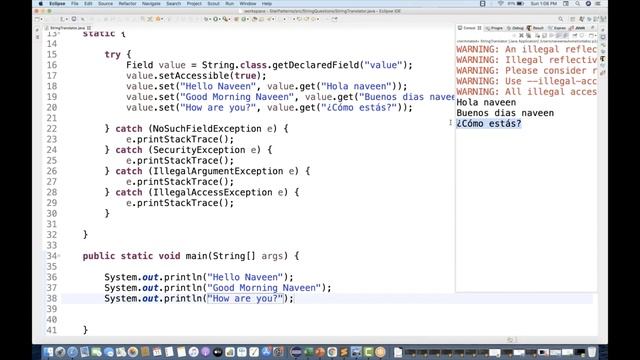Open the Project menu
This screenshot has width=640, height=360.
[194, 4]
